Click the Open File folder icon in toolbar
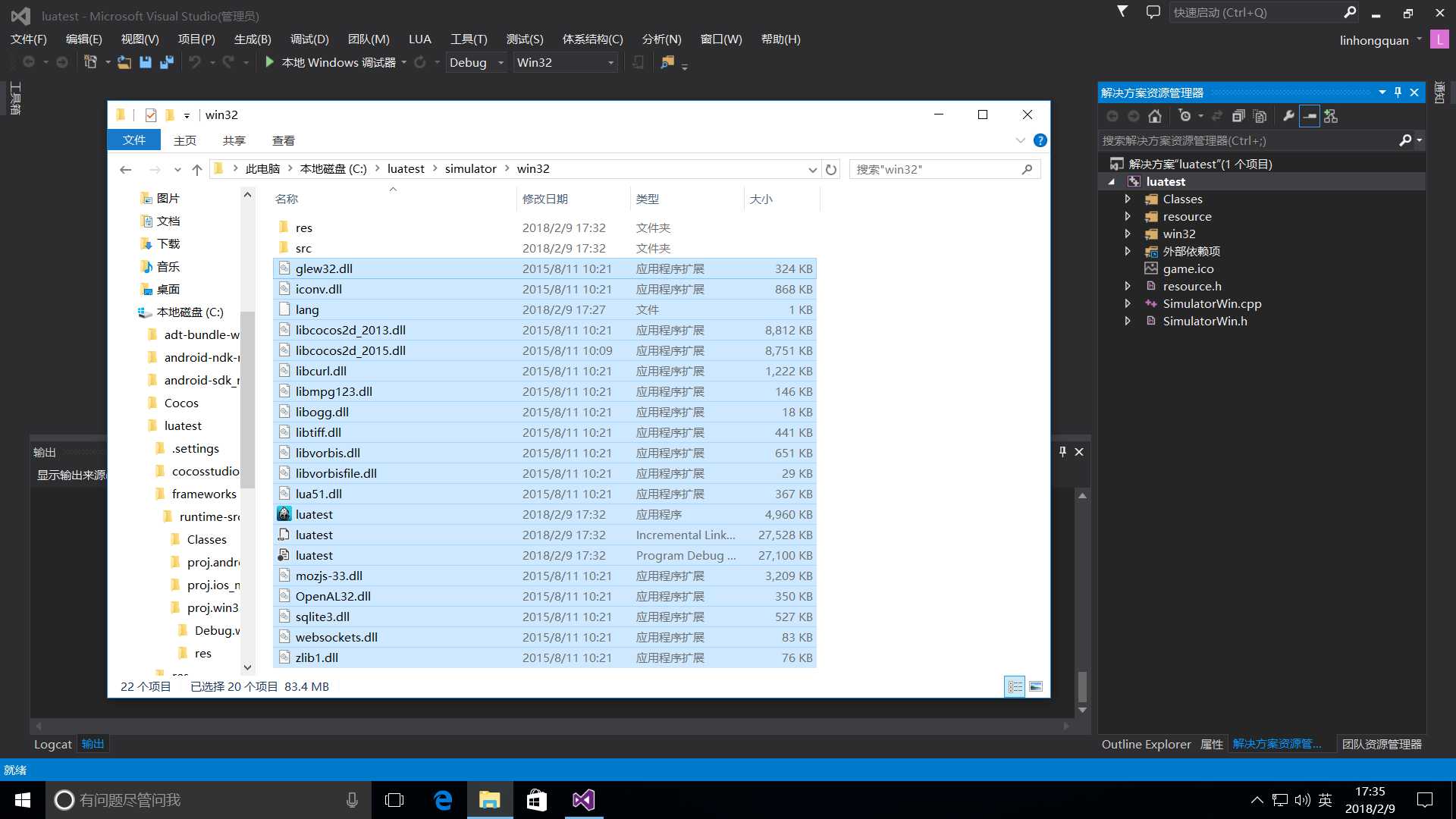 coord(124,62)
